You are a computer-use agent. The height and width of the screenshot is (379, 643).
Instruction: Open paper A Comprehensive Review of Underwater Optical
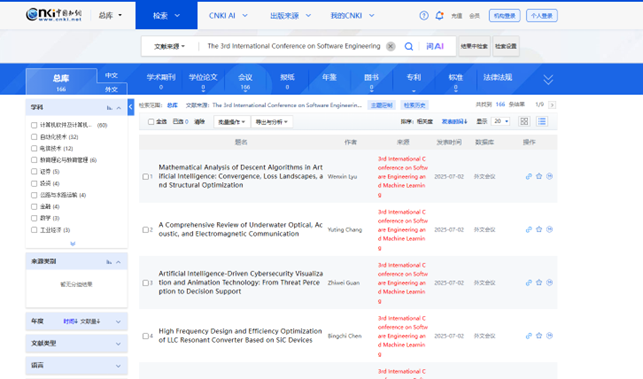click(x=240, y=229)
